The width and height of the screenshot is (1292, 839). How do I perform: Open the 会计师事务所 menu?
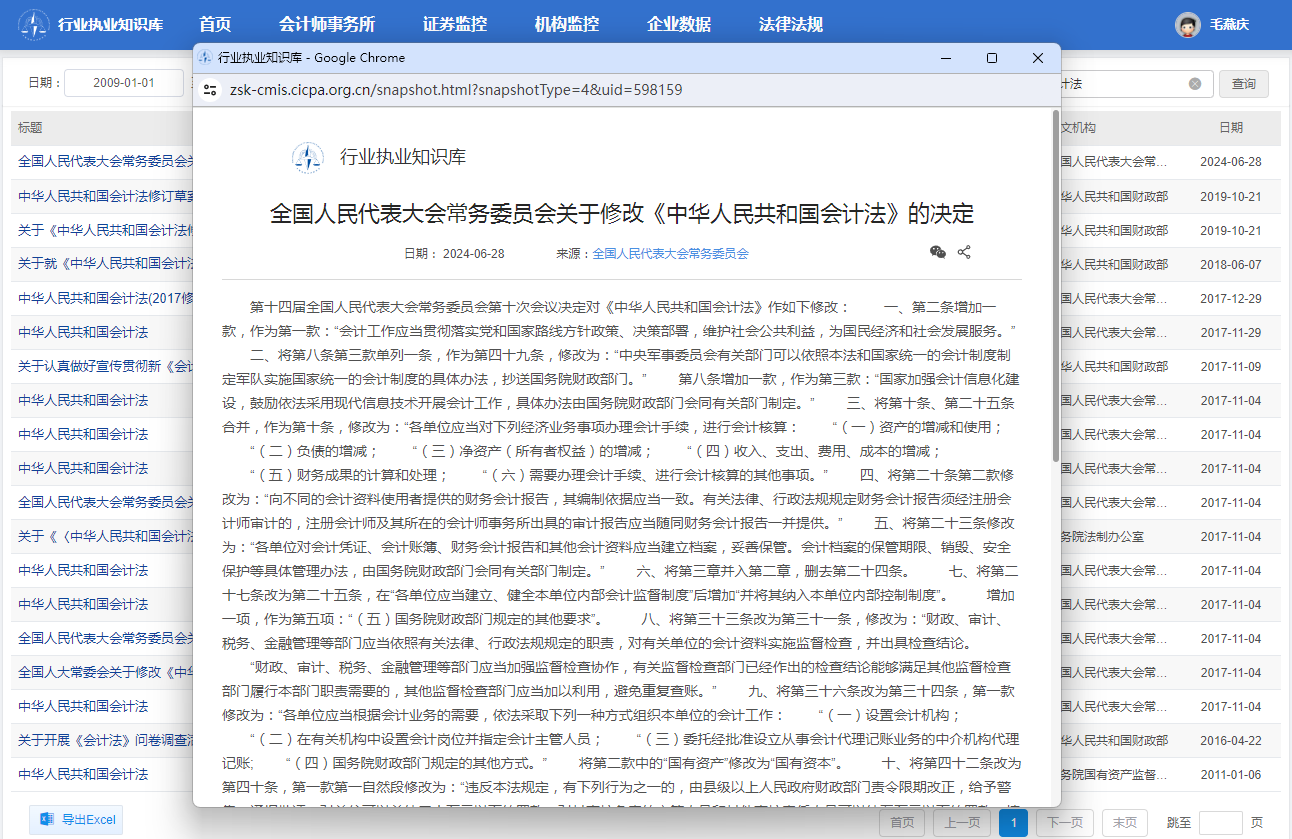327,25
